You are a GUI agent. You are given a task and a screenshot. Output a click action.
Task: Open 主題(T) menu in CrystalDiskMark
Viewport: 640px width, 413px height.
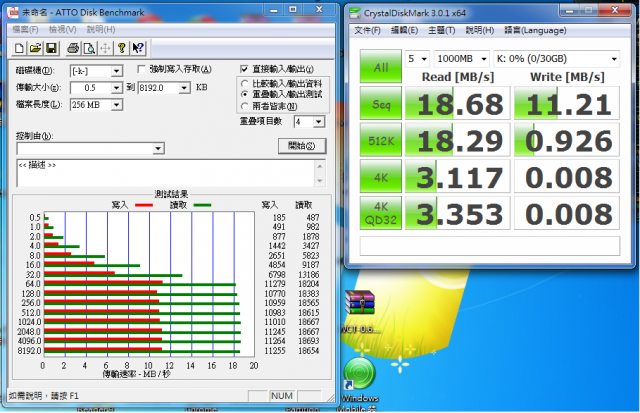click(442, 30)
